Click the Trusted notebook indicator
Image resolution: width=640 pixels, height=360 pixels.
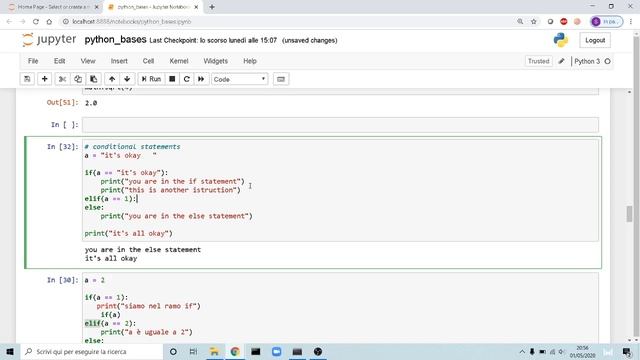click(x=538, y=61)
